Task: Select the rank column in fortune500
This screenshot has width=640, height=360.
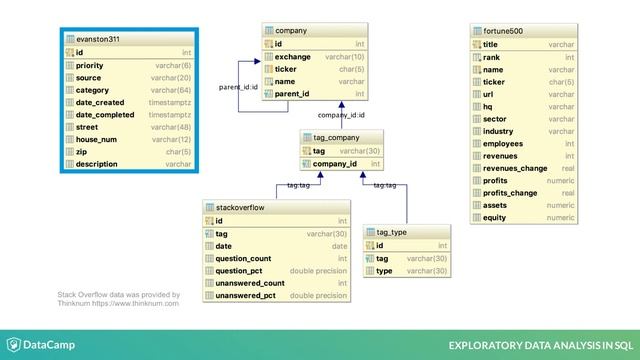Action: (x=491, y=58)
